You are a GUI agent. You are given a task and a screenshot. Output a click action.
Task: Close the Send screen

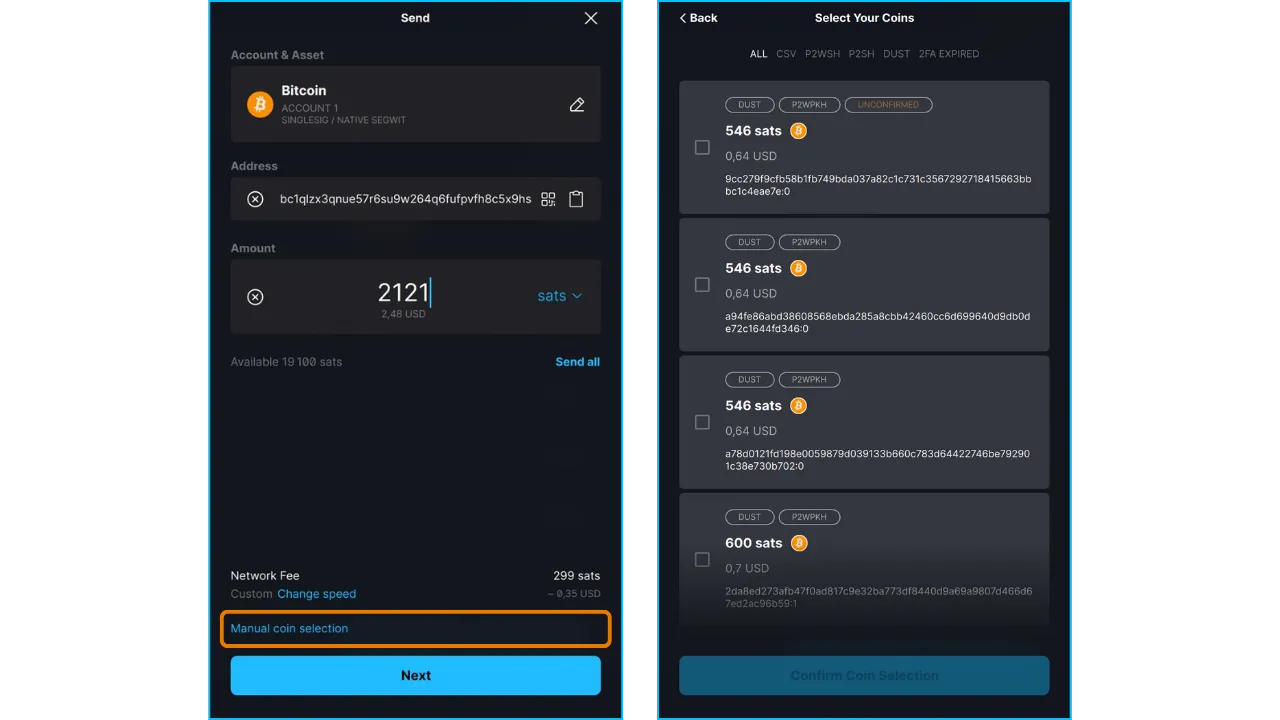click(591, 18)
